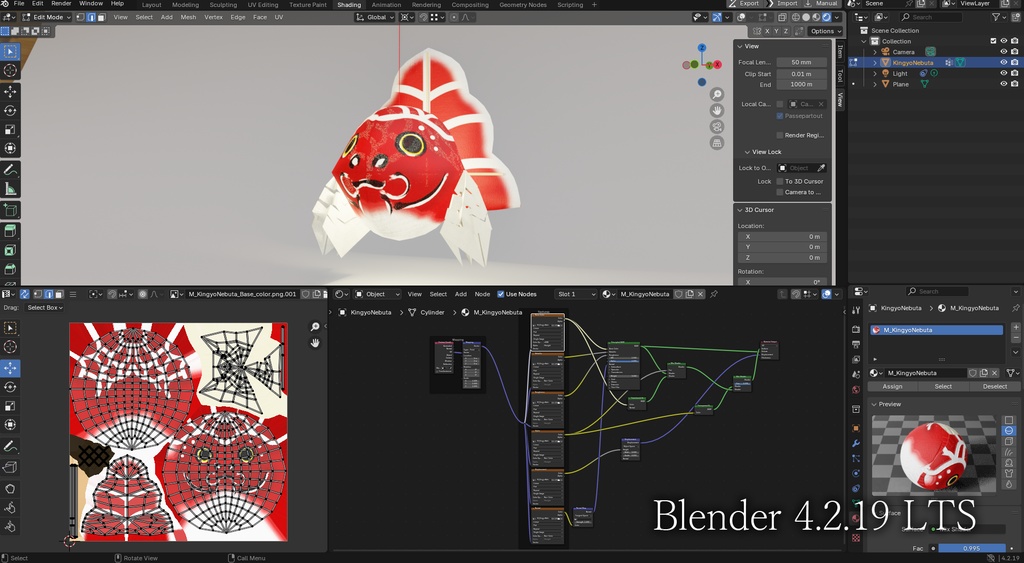The height and width of the screenshot is (563, 1024).
Task: Toggle Local Camera checkbox
Action: [x=780, y=104]
